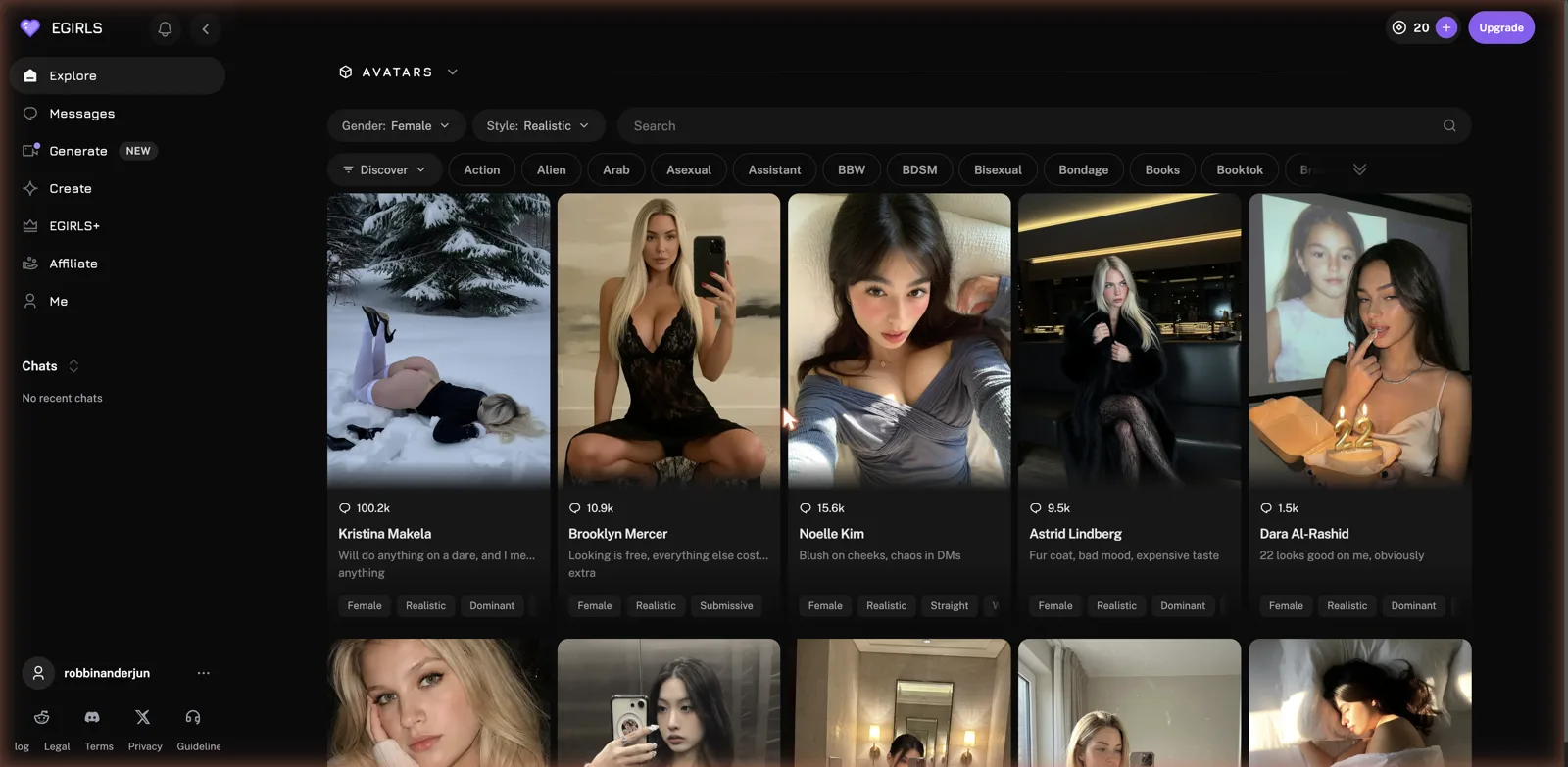
Task: Click the token balance coin icon
Action: tap(1399, 28)
